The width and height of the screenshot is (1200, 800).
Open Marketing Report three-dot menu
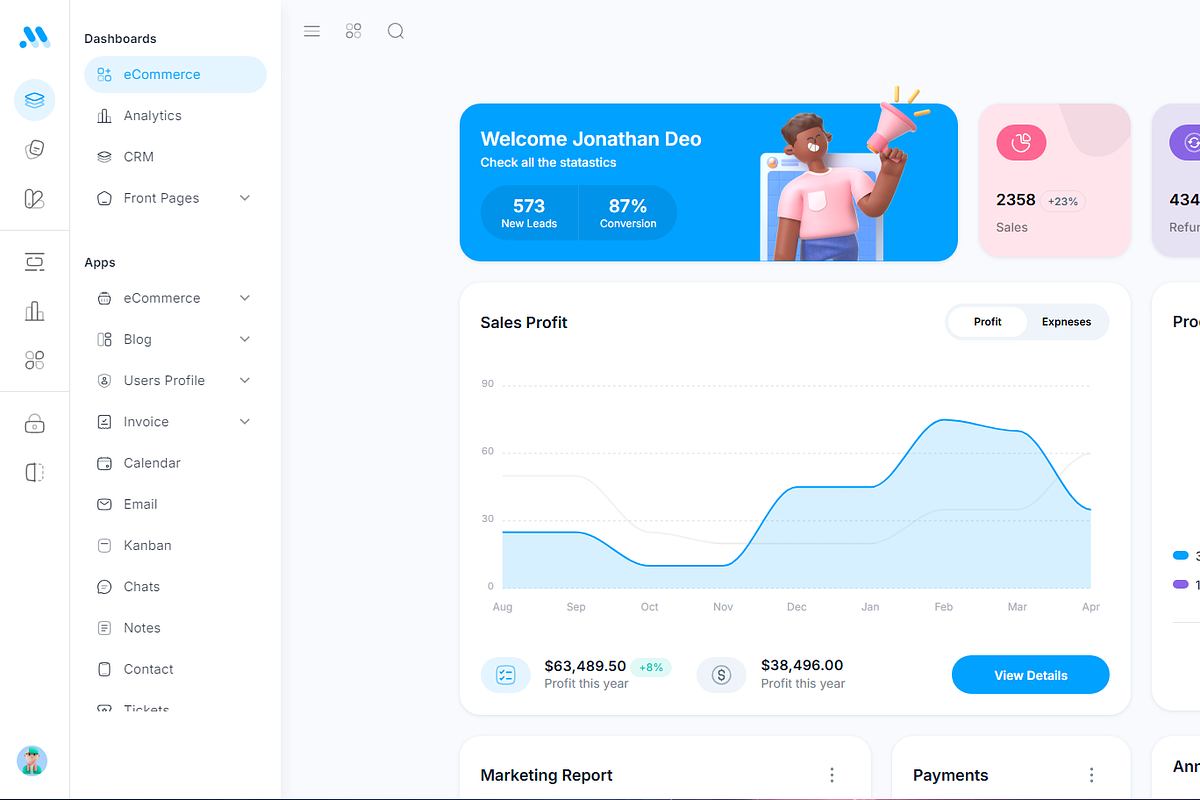coord(832,775)
